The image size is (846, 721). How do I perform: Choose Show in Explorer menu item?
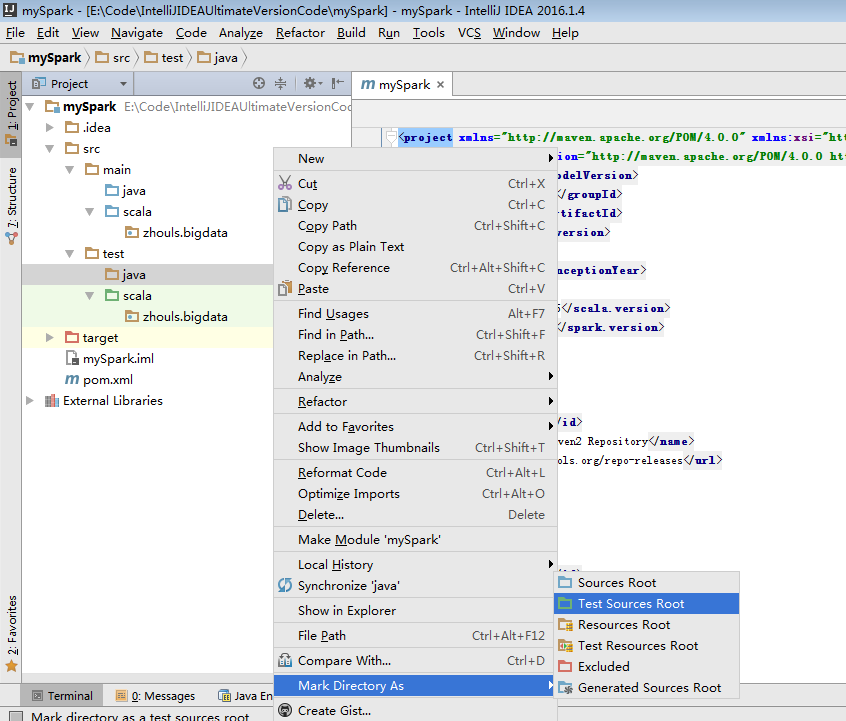[415, 610]
